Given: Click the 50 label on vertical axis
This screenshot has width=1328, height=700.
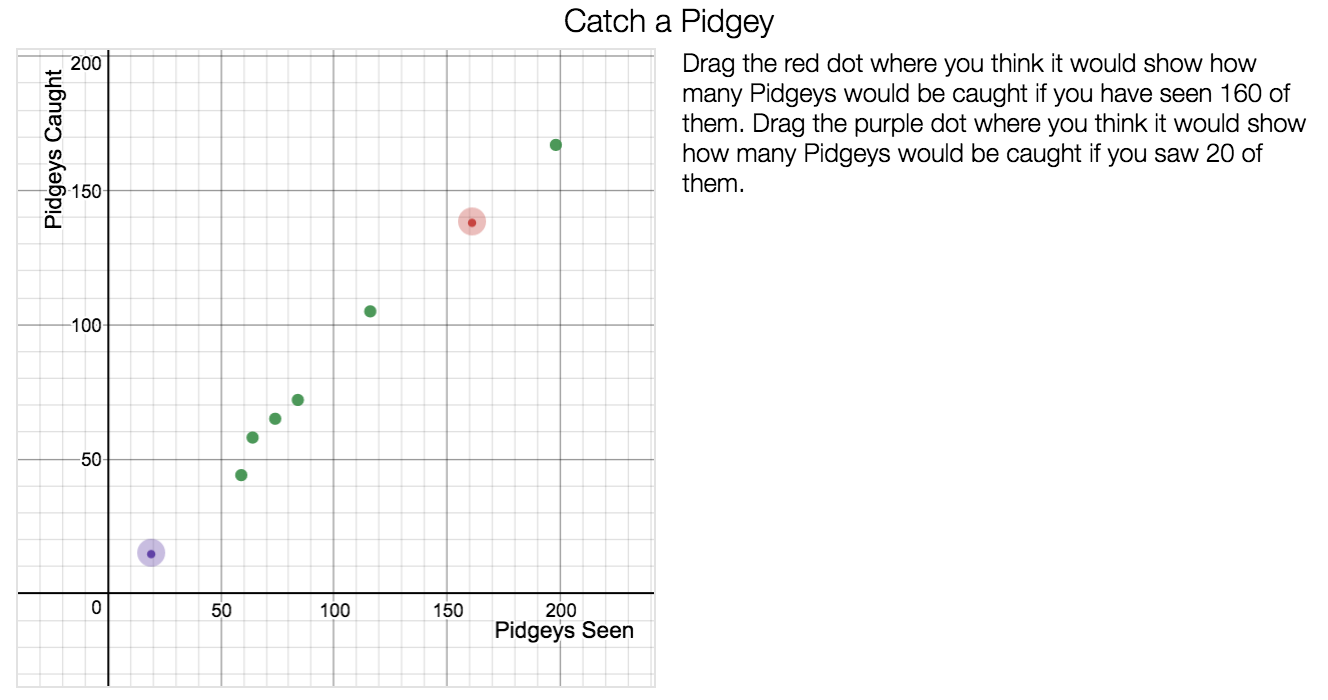Looking at the screenshot, I should [91, 460].
